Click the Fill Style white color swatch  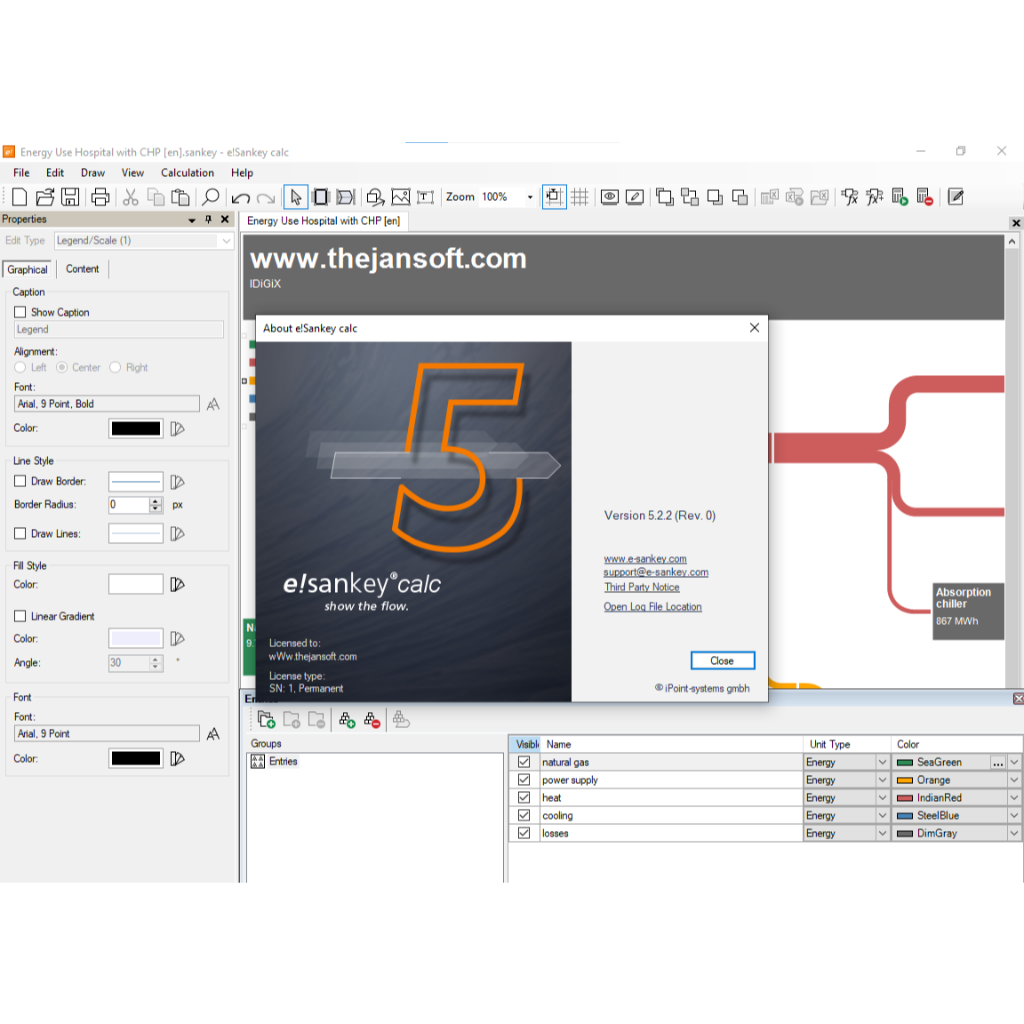click(x=135, y=584)
